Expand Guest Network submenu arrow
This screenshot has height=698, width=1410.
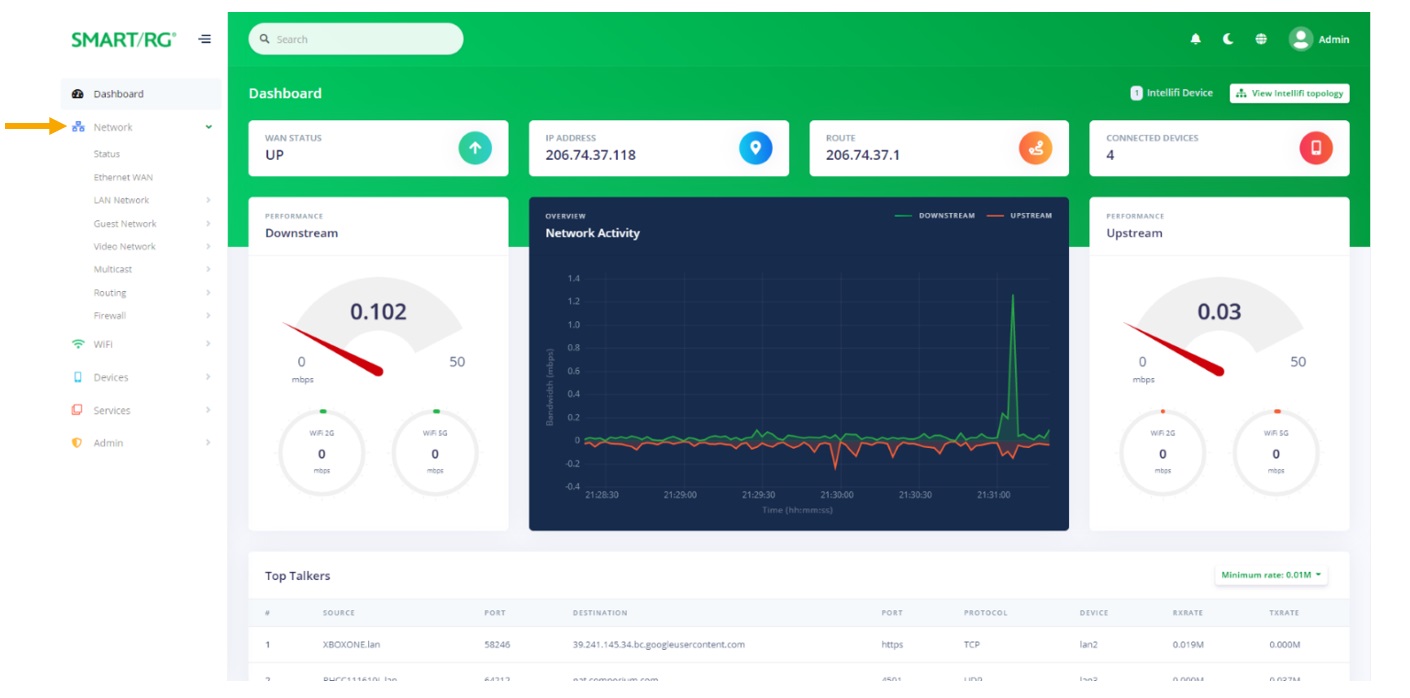208,224
